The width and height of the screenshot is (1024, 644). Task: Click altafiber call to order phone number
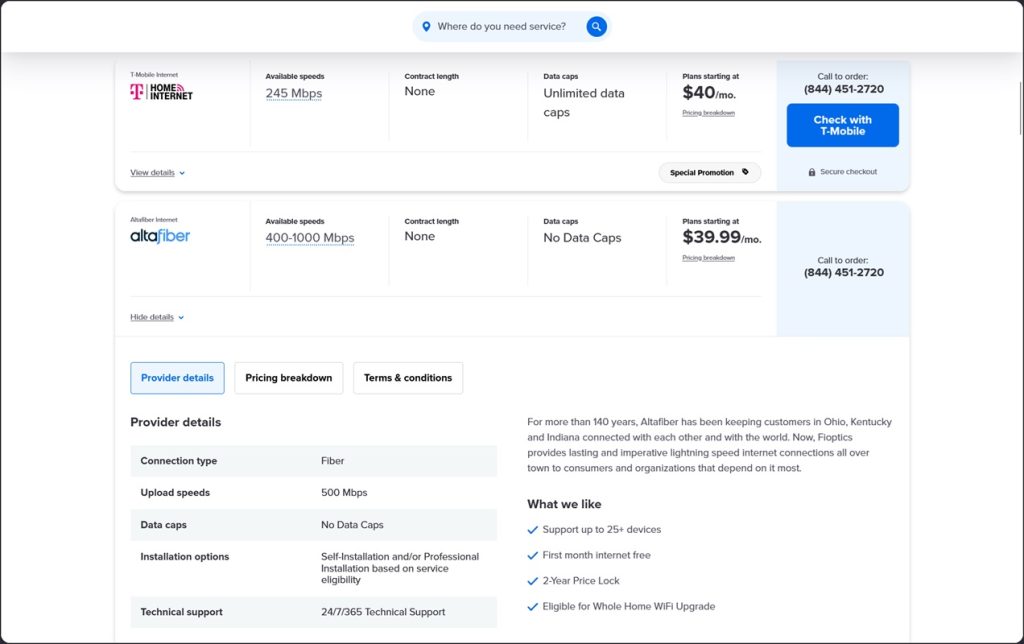844,272
